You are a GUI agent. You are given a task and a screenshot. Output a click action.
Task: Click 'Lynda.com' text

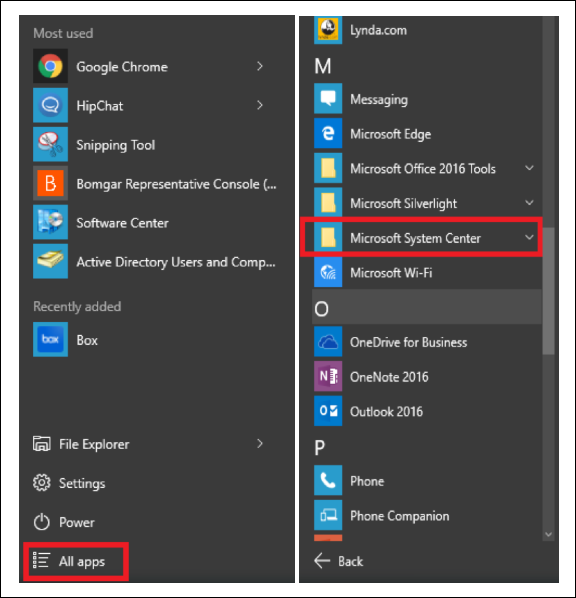click(378, 31)
